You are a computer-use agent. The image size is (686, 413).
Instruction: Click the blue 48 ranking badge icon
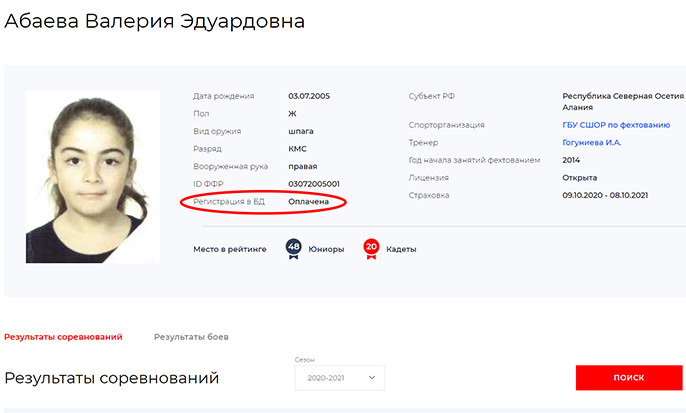click(293, 249)
